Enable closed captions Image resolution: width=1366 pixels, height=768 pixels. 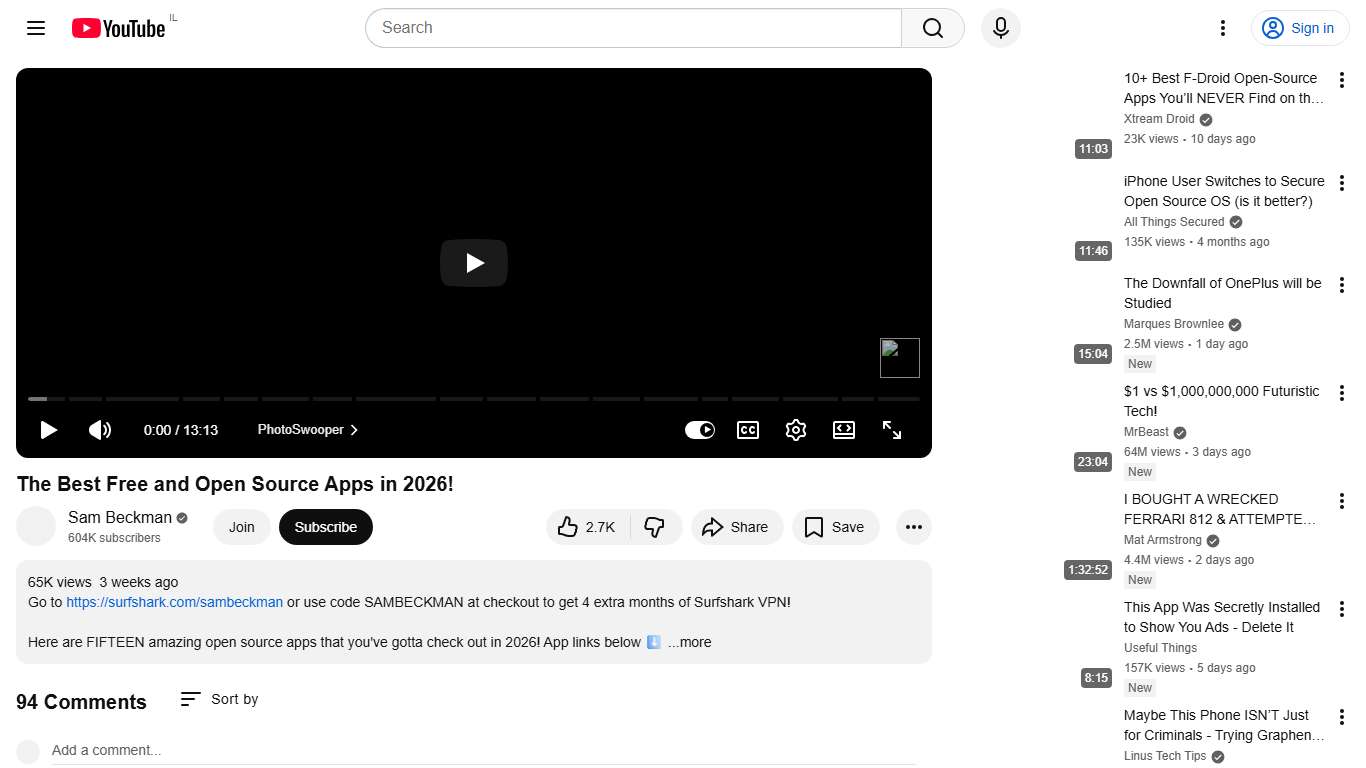(x=747, y=430)
